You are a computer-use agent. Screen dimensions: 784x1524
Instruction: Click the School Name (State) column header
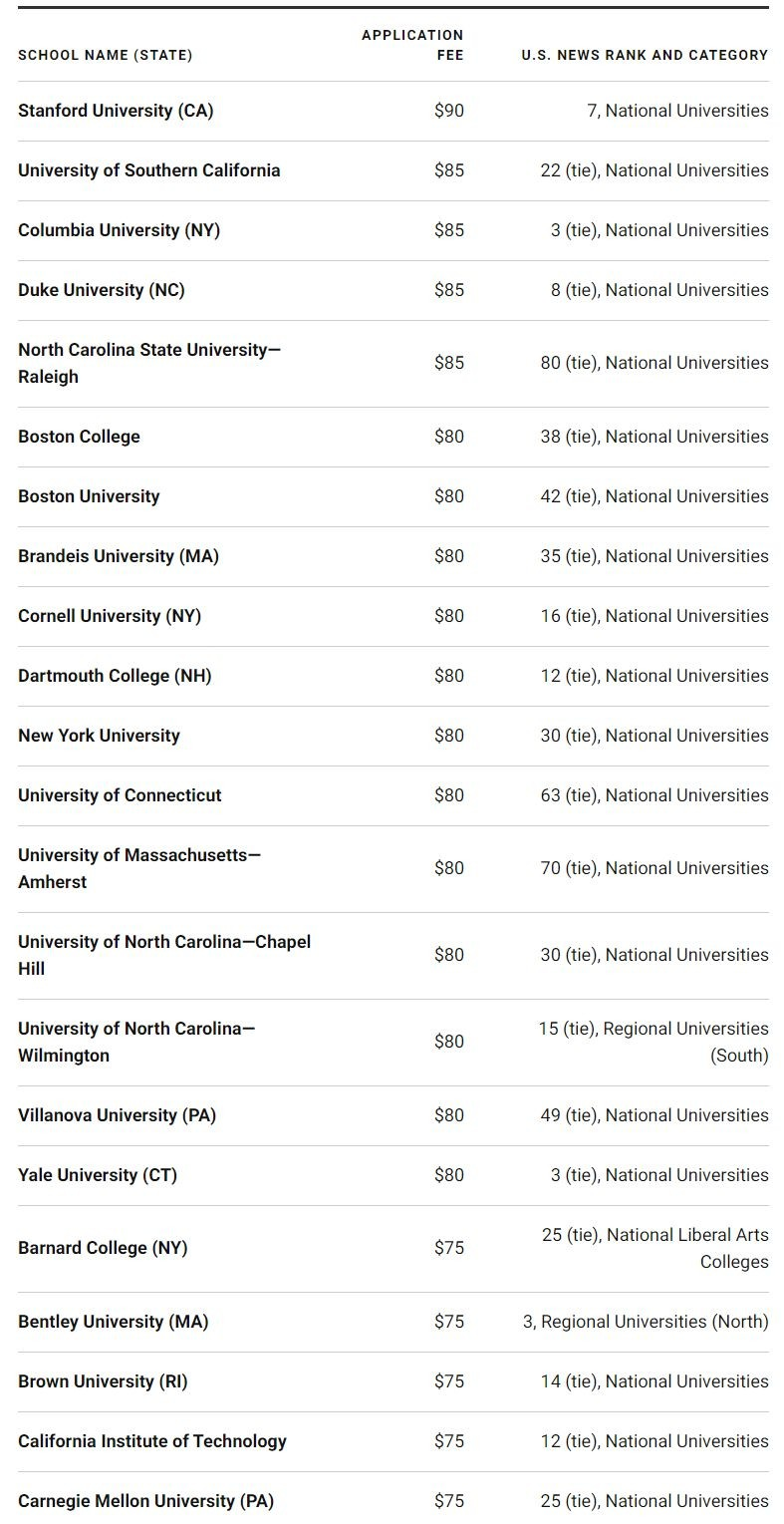106,55
